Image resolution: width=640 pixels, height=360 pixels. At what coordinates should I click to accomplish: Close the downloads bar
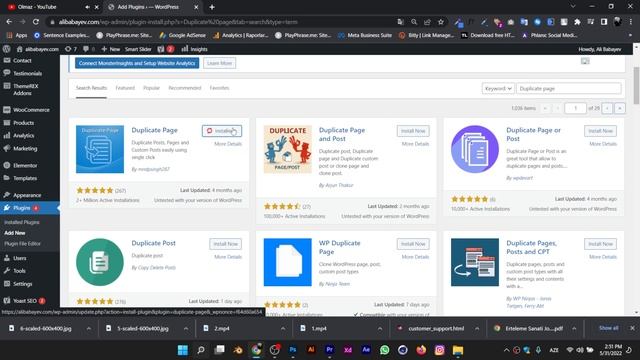coord(632,328)
